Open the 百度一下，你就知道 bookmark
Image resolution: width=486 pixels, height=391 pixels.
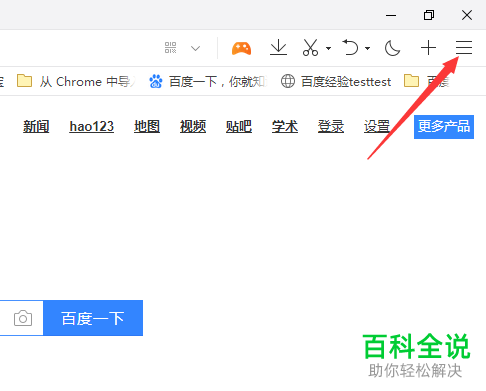tap(208, 81)
